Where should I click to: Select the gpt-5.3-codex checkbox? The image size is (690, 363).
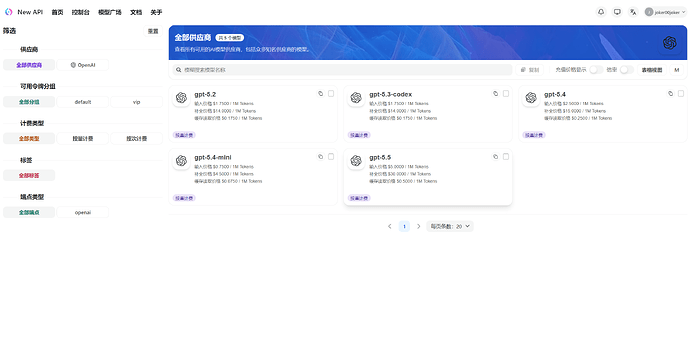[506, 94]
